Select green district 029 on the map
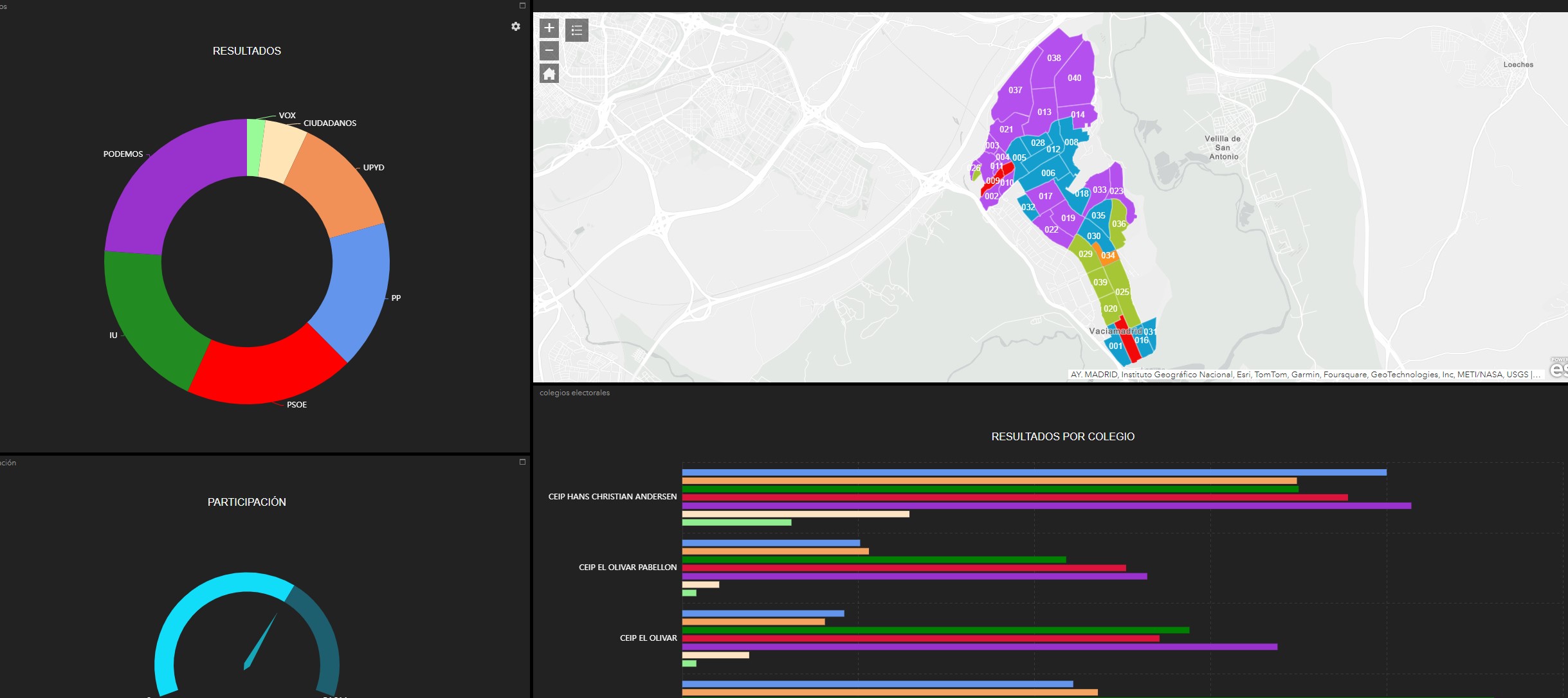 (1085, 254)
